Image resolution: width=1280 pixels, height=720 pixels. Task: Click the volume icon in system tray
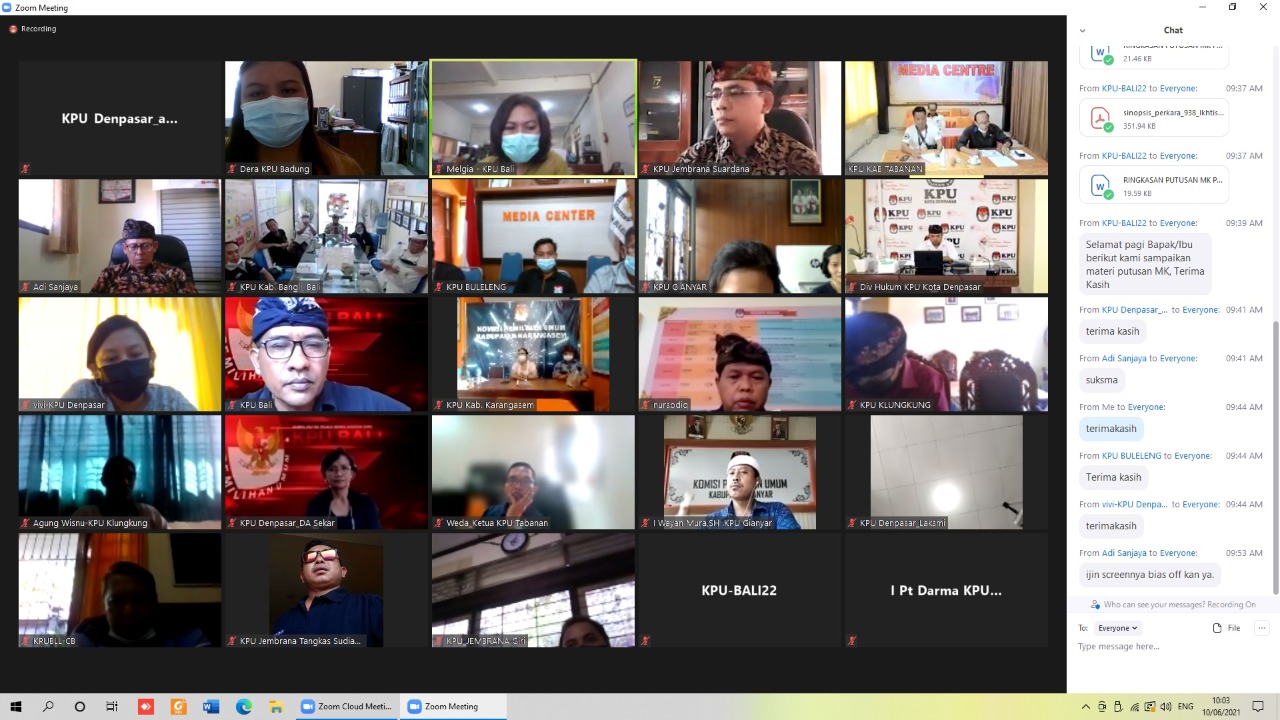click(1165, 707)
